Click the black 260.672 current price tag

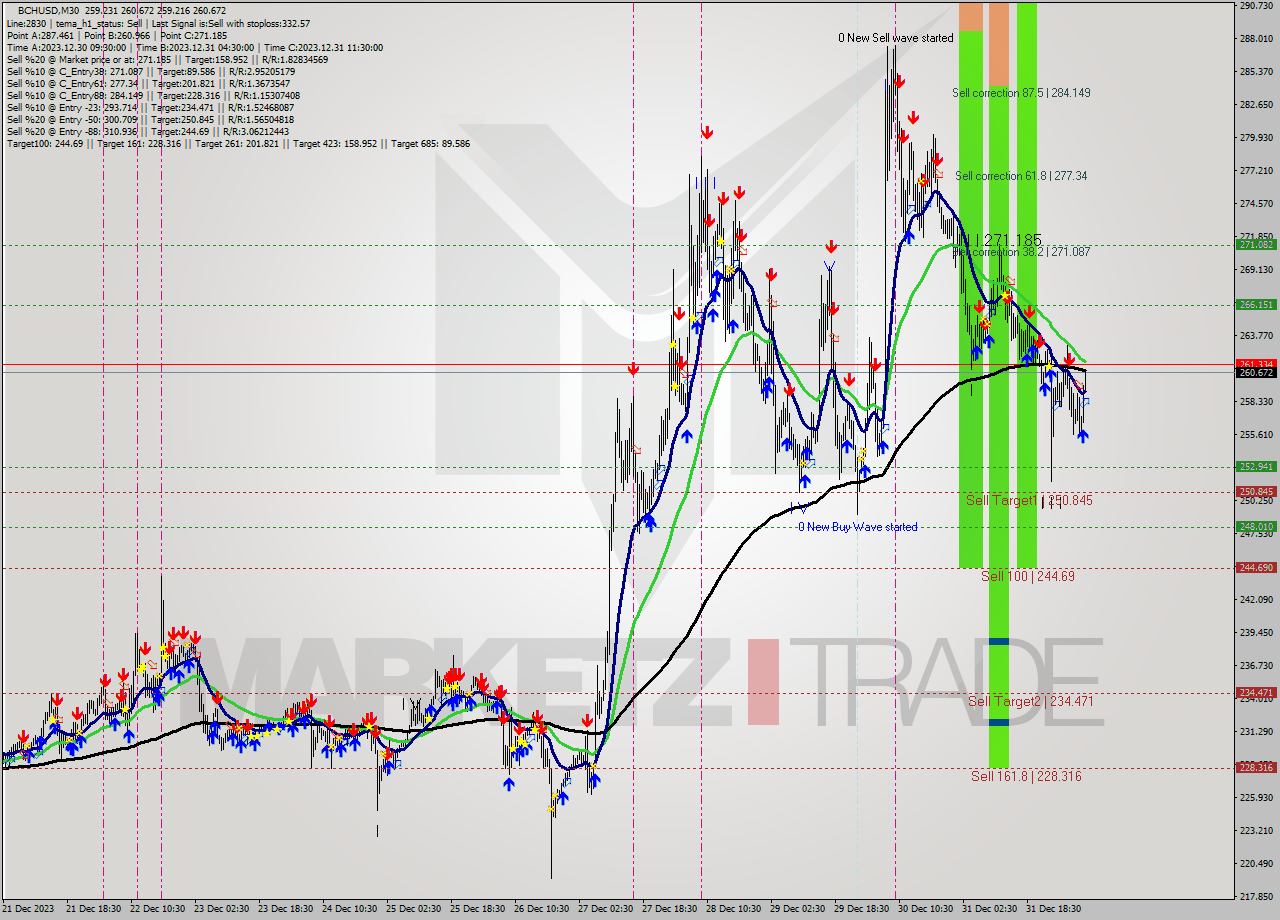[1256, 373]
